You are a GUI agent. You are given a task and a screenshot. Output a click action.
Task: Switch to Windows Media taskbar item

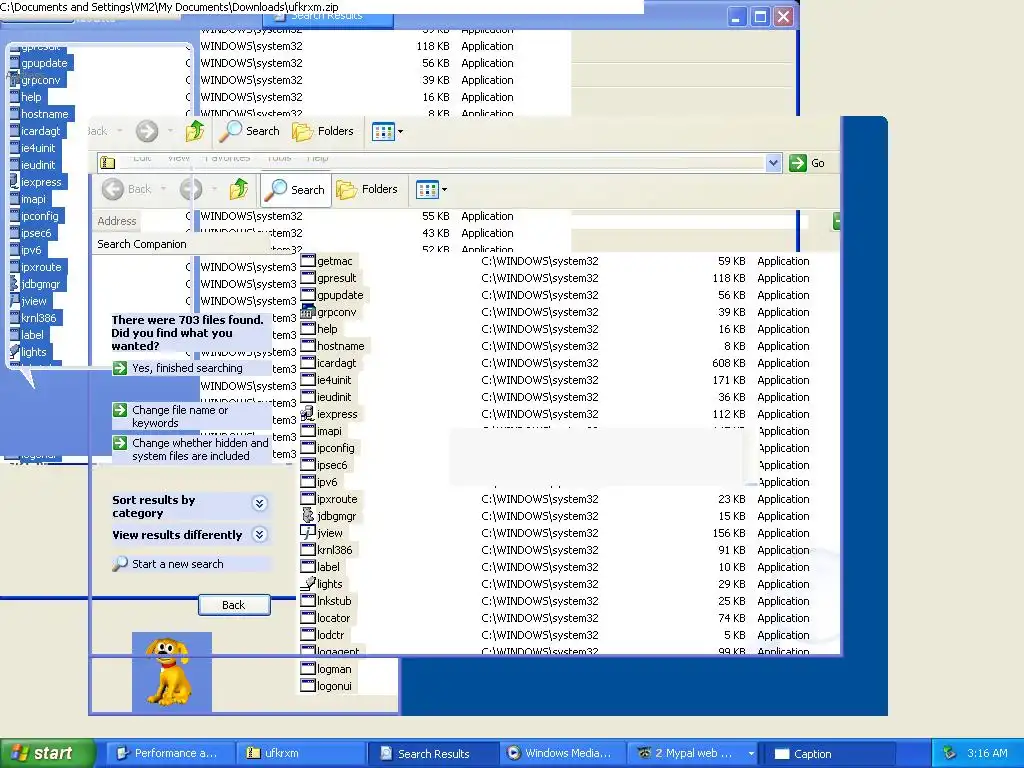(x=563, y=754)
